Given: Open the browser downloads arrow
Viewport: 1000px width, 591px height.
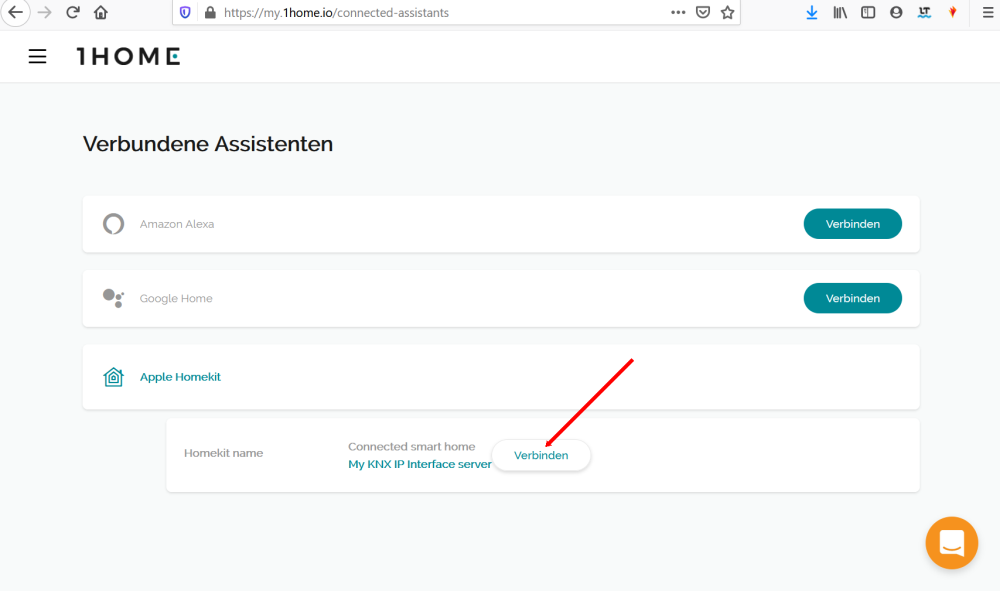Looking at the screenshot, I should pos(812,13).
